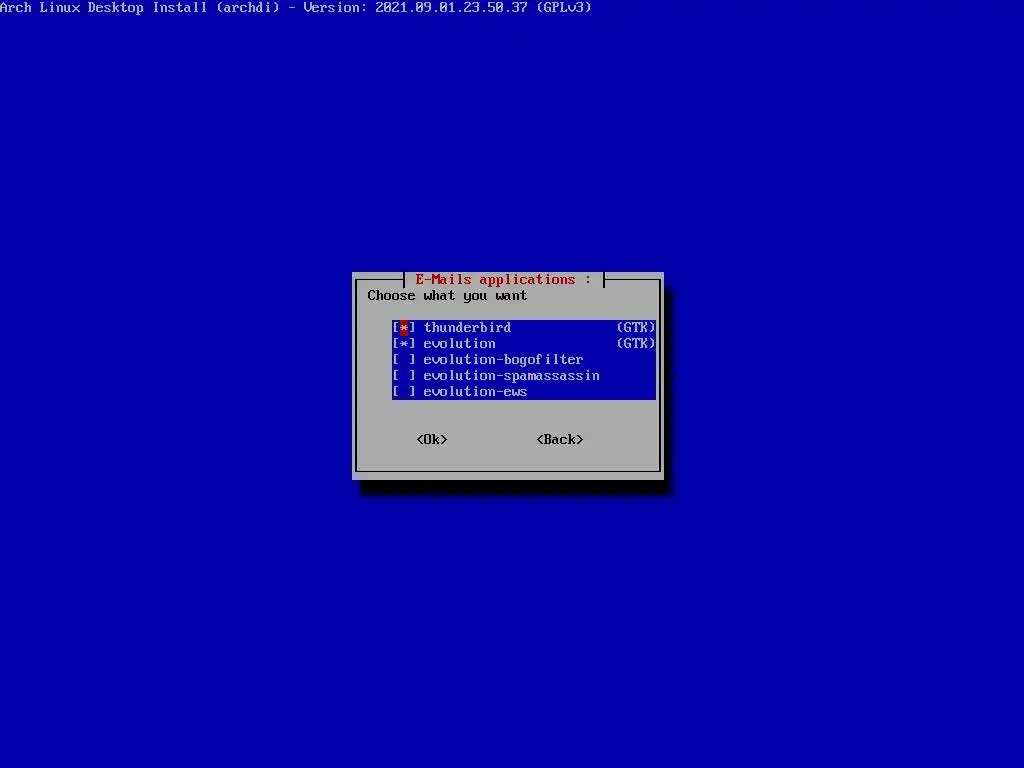Uncheck the evolution checkbox
Screen dimensions: 1024x768
tap(404, 344)
